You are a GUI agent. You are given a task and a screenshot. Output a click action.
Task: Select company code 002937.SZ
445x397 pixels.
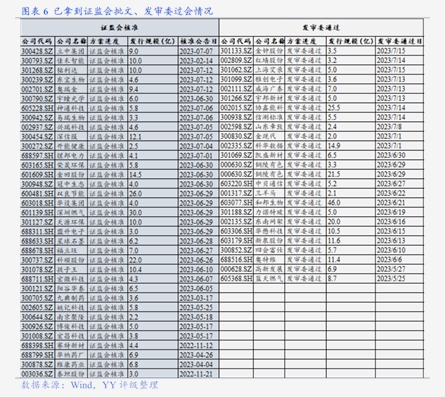pos(37,127)
